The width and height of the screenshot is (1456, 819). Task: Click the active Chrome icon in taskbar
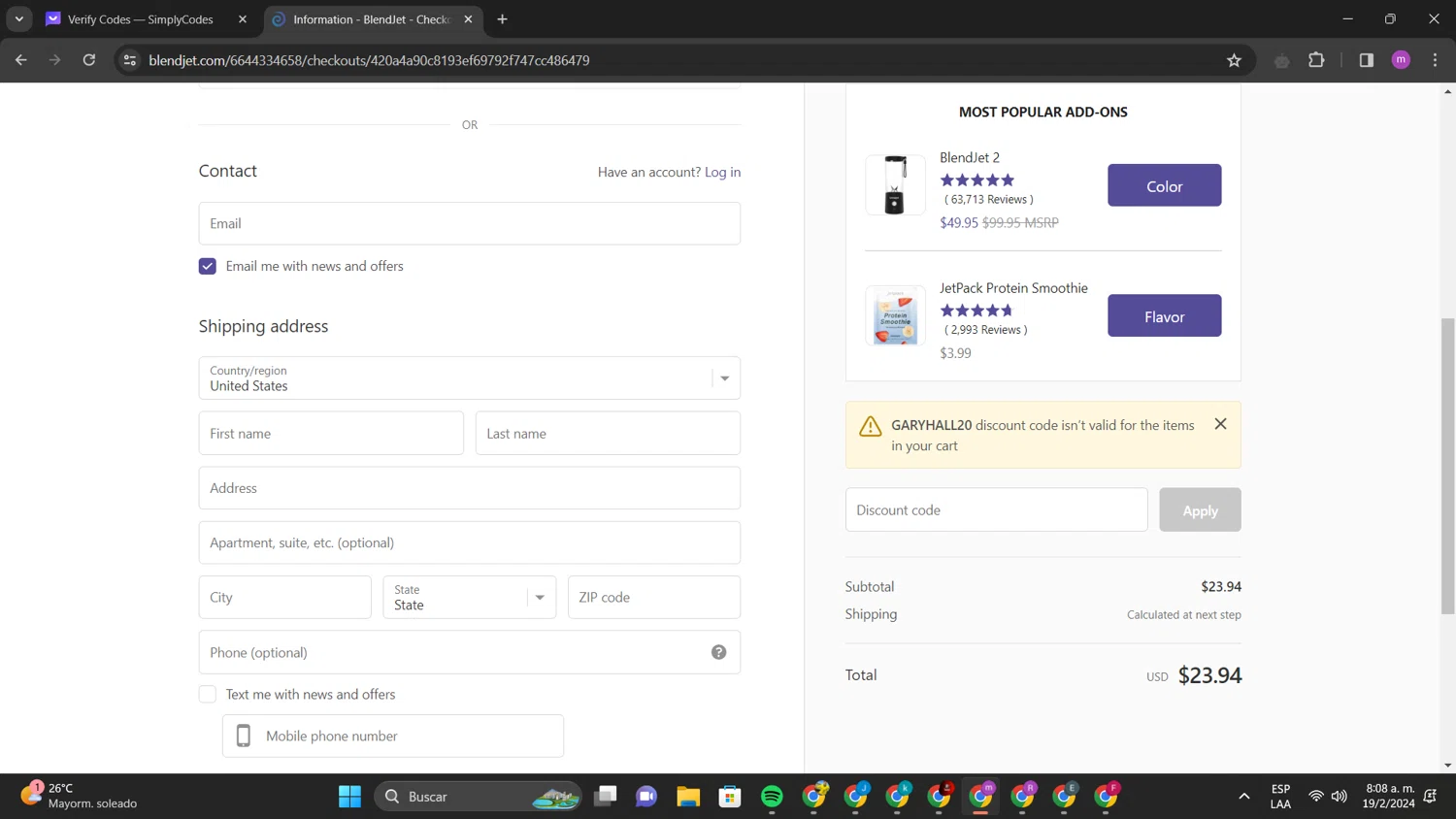[980, 797]
